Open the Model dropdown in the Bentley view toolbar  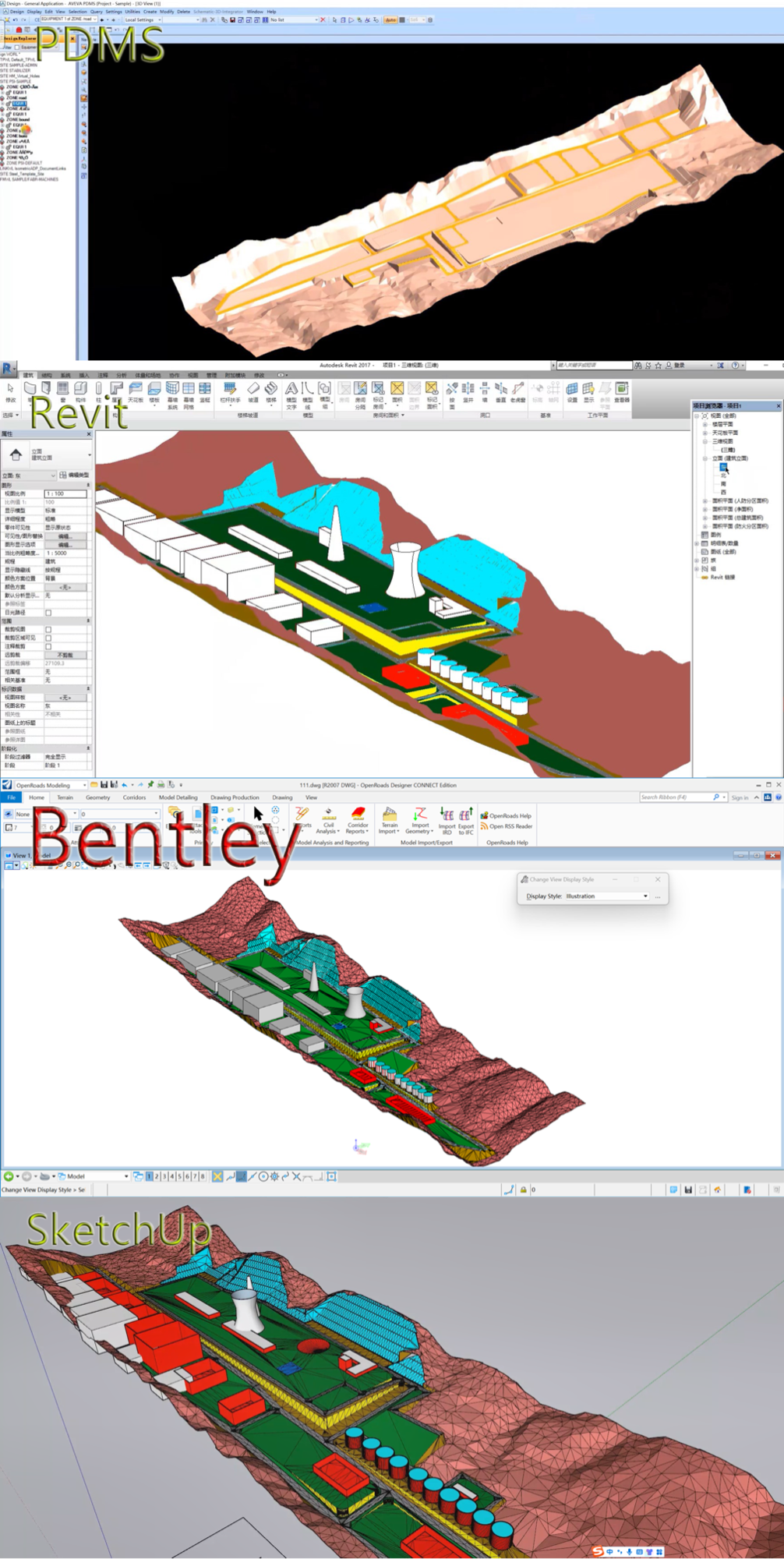point(95,1176)
